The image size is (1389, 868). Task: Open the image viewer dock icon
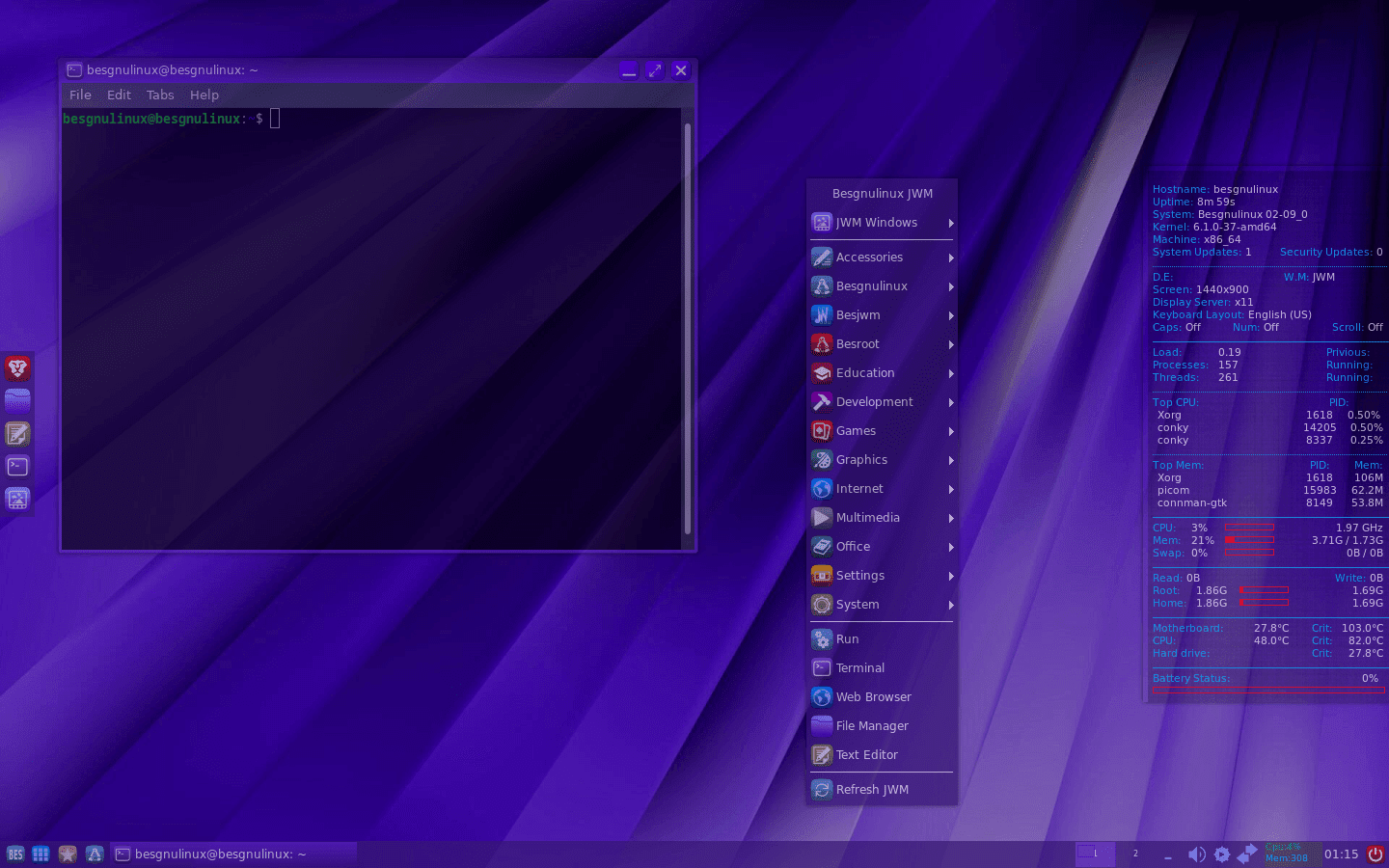(x=17, y=499)
